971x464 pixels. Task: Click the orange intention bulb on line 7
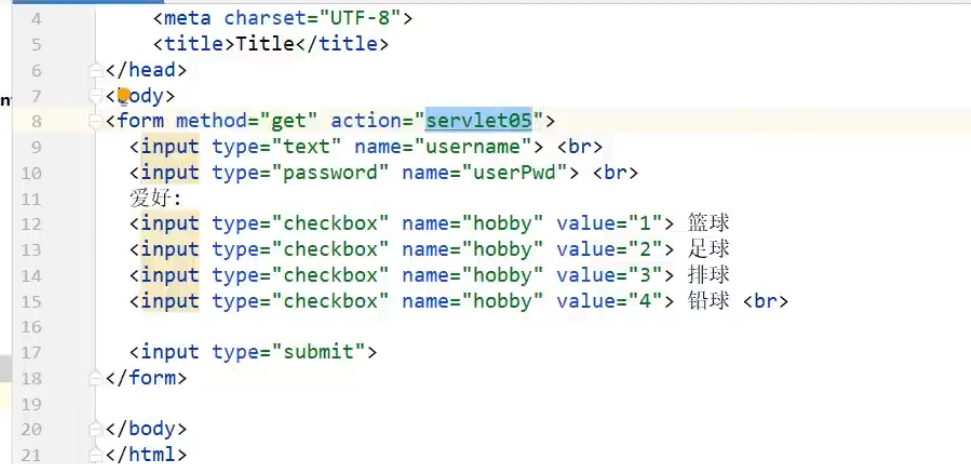coord(123,95)
